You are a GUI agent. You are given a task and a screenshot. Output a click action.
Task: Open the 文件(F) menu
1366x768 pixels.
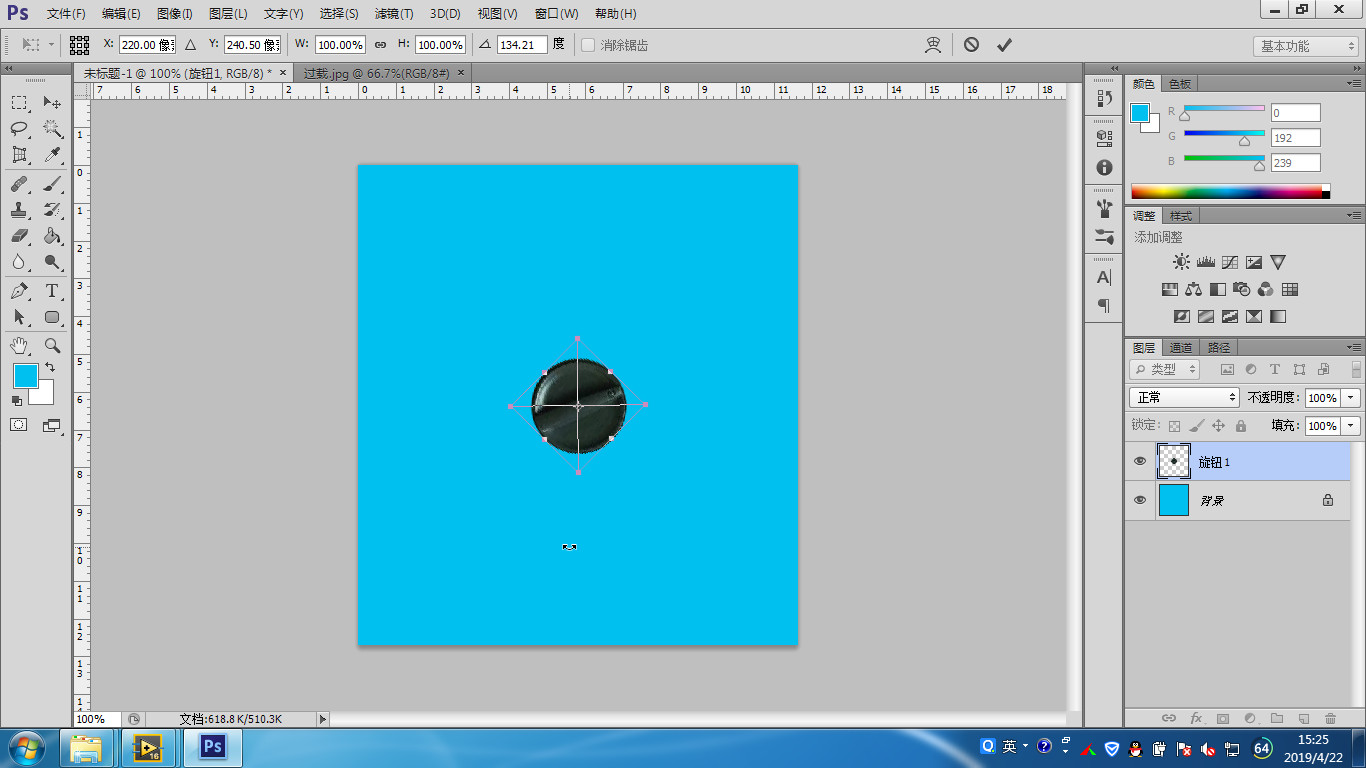[66, 14]
